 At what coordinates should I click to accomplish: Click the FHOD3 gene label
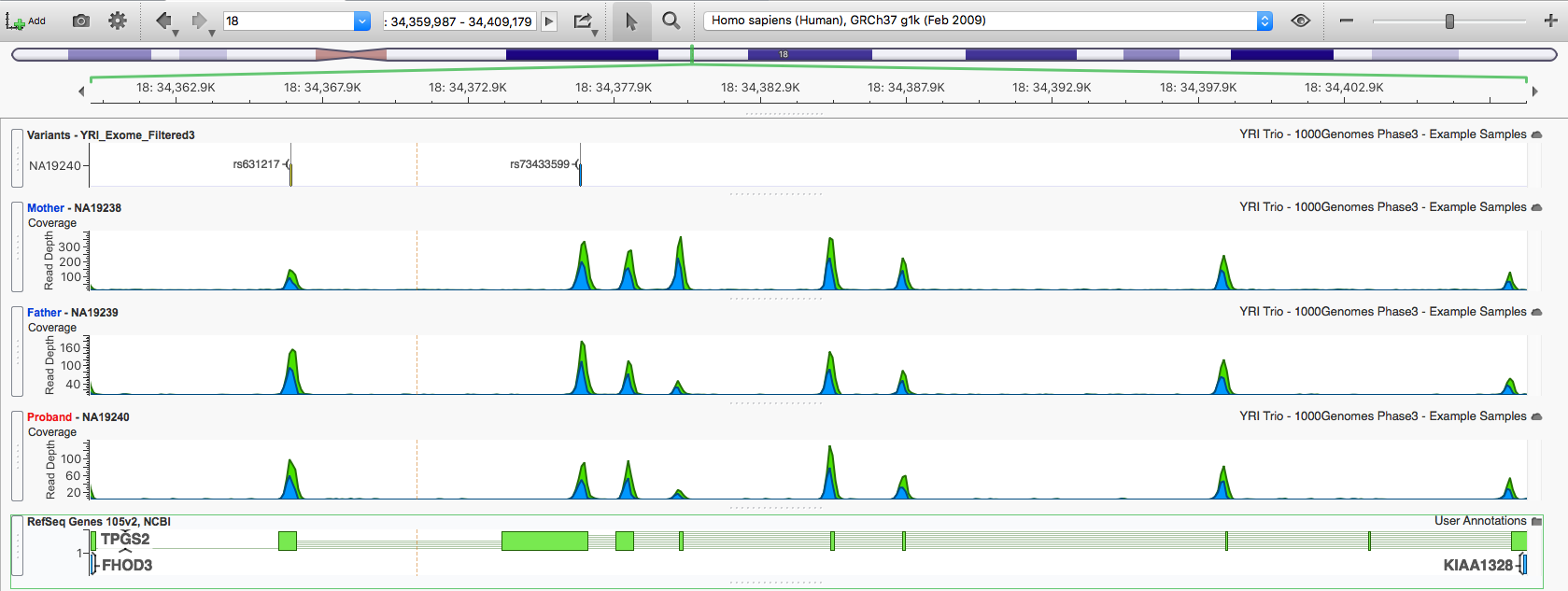click(x=127, y=565)
